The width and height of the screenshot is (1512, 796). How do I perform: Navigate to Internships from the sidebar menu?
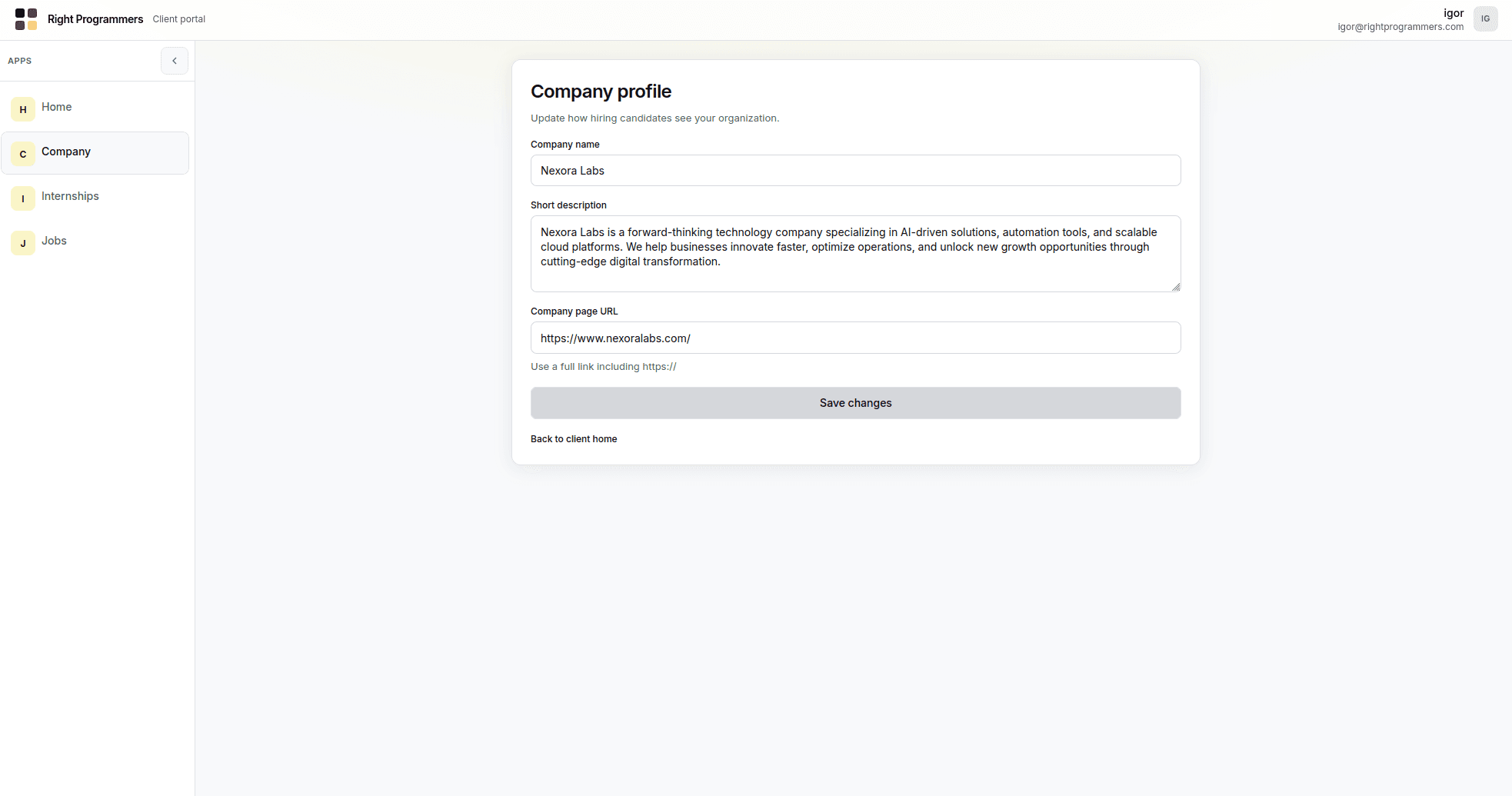[70, 196]
